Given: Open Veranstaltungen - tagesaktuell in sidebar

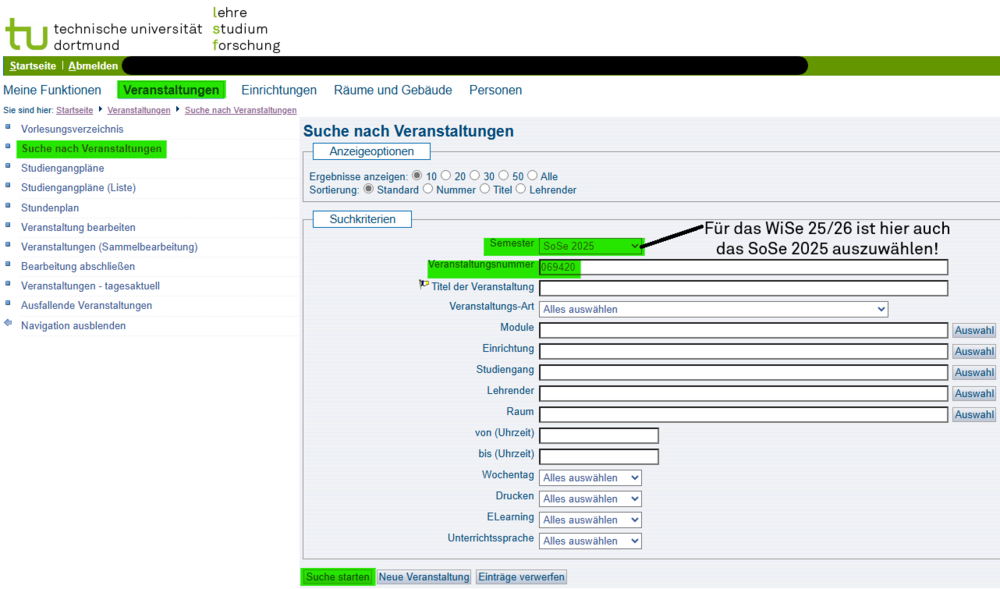Looking at the screenshot, I should [90, 286].
